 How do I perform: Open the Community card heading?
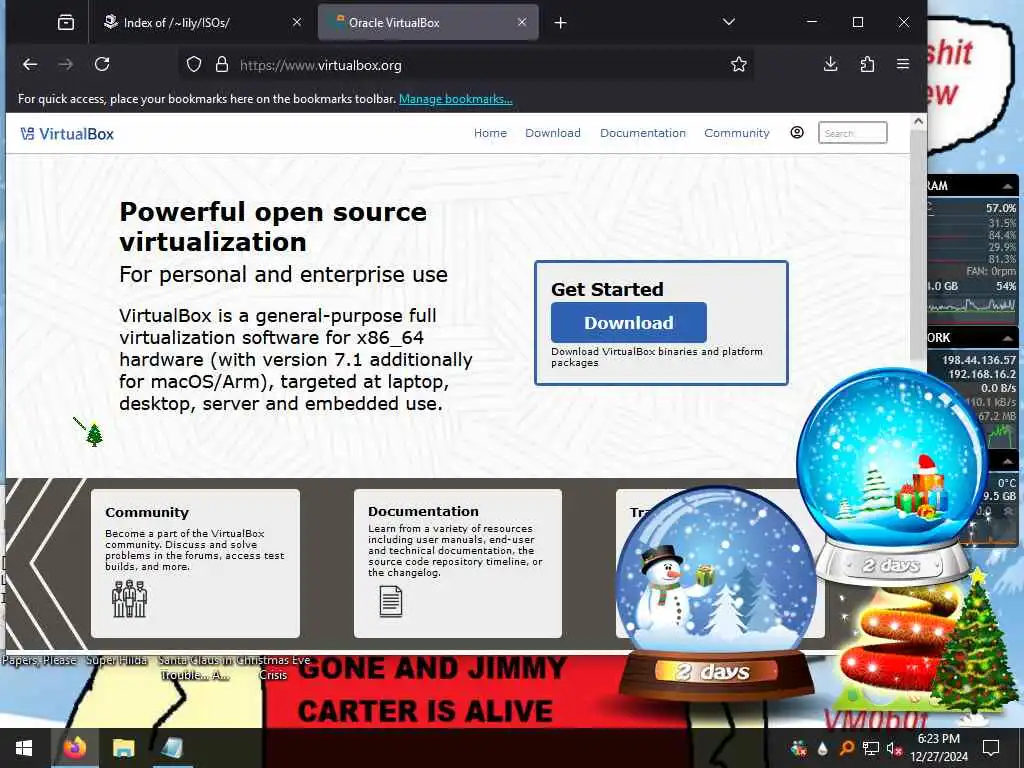tap(147, 513)
